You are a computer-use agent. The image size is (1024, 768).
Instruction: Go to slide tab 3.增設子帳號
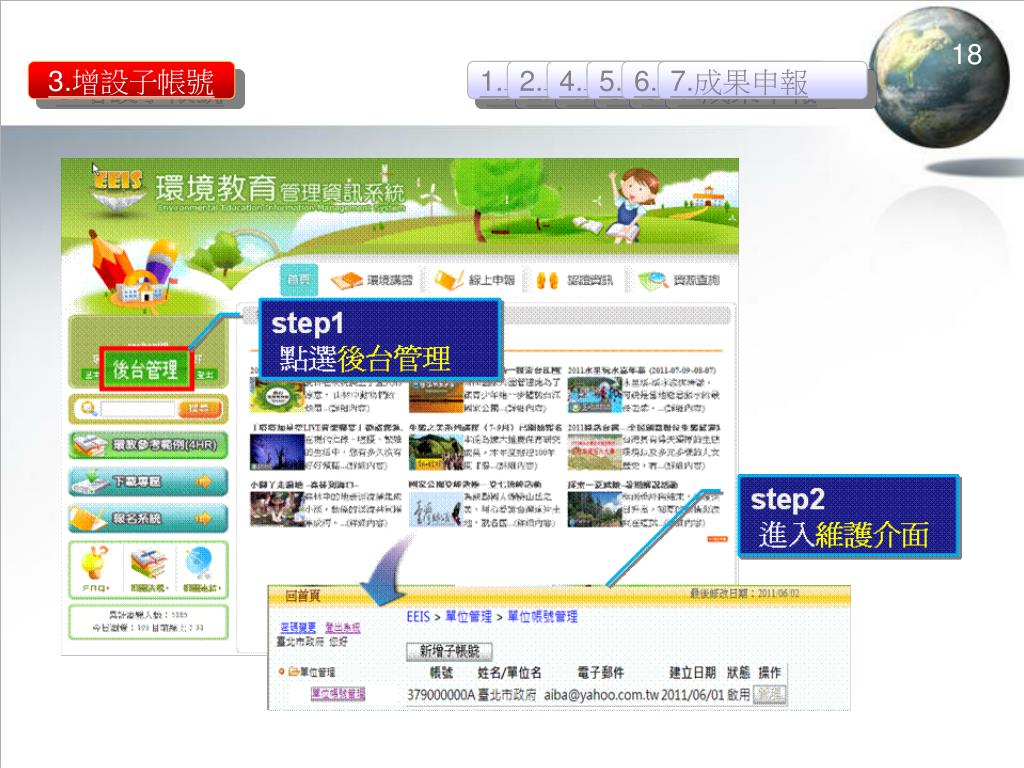point(131,81)
